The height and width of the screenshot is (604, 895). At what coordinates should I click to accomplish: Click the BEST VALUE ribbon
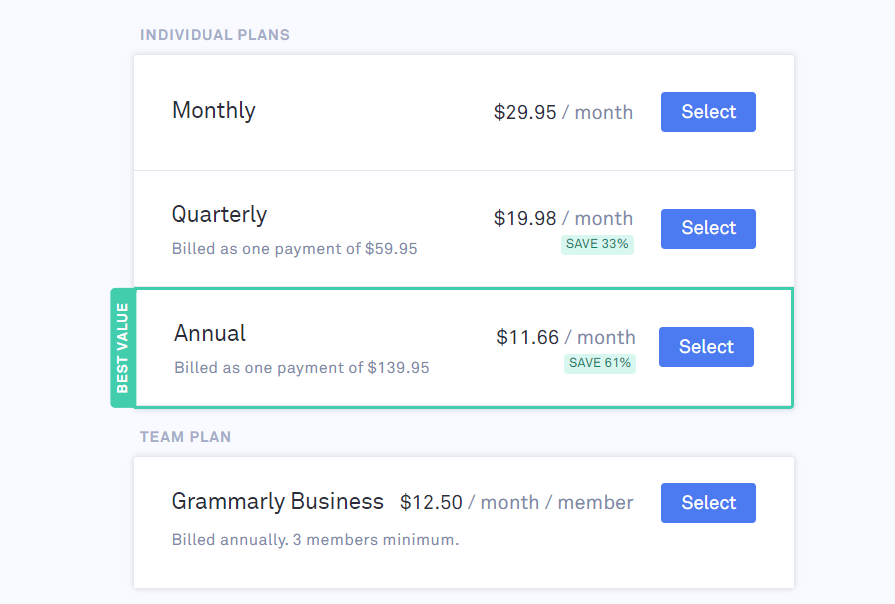[122, 348]
